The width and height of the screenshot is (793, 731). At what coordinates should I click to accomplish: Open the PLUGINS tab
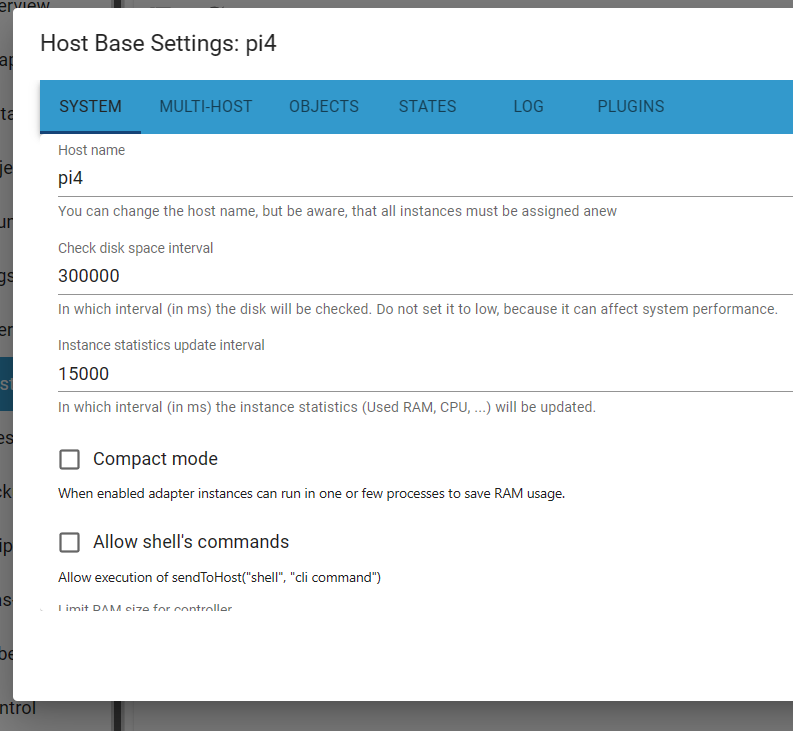pyautogui.click(x=630, y=107)
